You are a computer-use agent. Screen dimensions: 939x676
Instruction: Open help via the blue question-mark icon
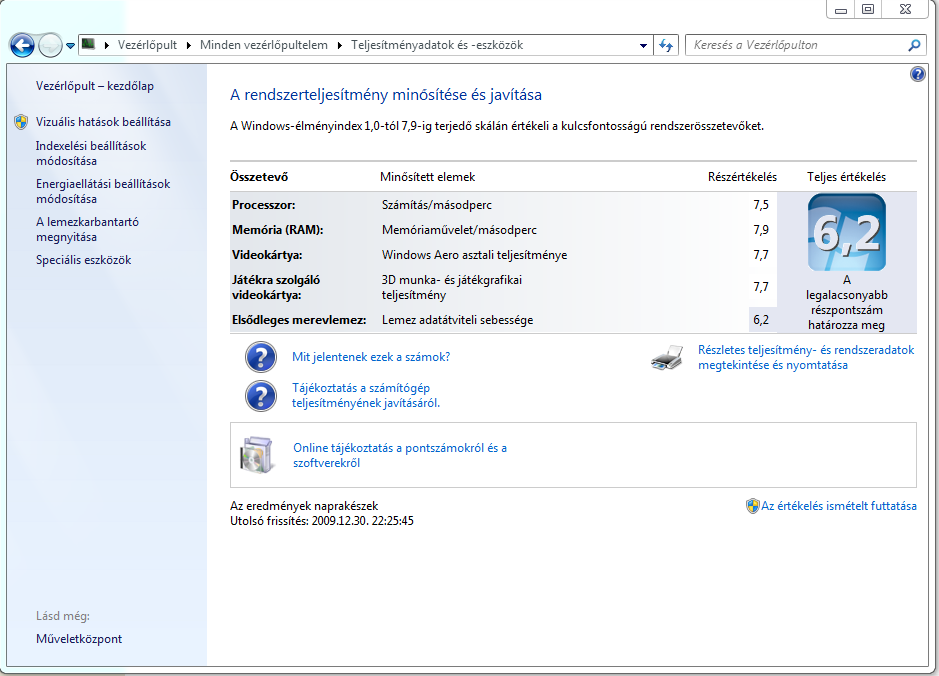tap(917, 74)
